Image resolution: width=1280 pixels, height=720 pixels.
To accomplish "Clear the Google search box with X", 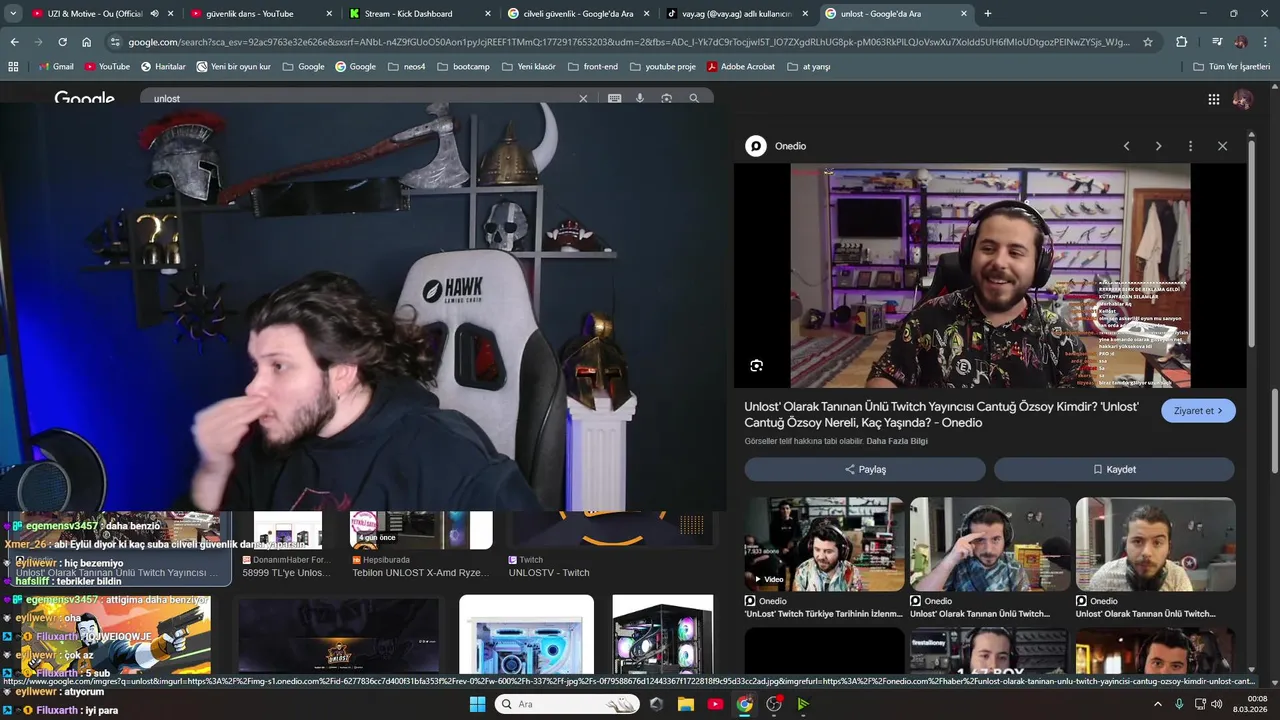I will pyautogui.click(x=583, y=98).
